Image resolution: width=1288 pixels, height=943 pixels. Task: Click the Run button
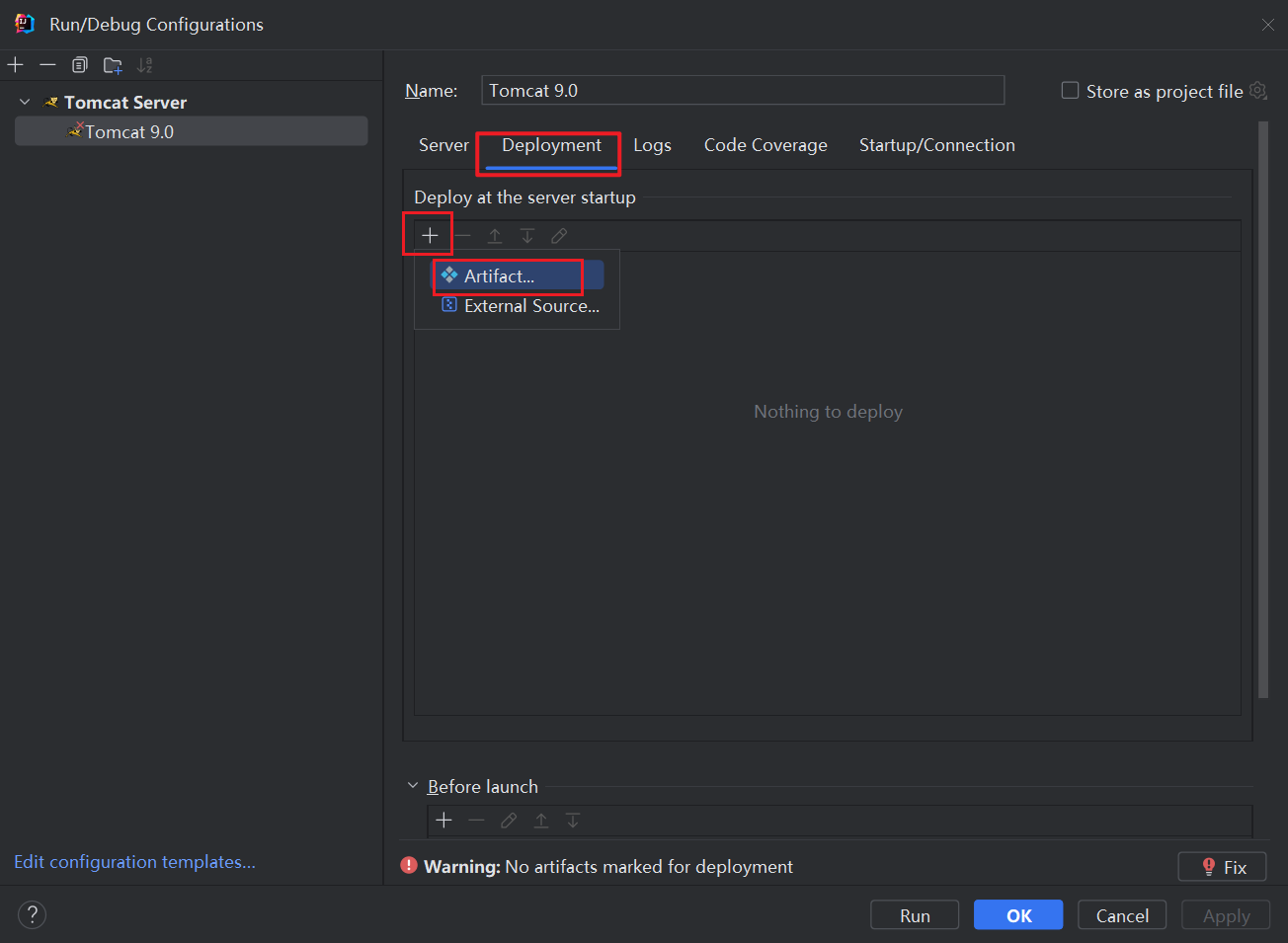pyautogui.click(x=915, y=915)
